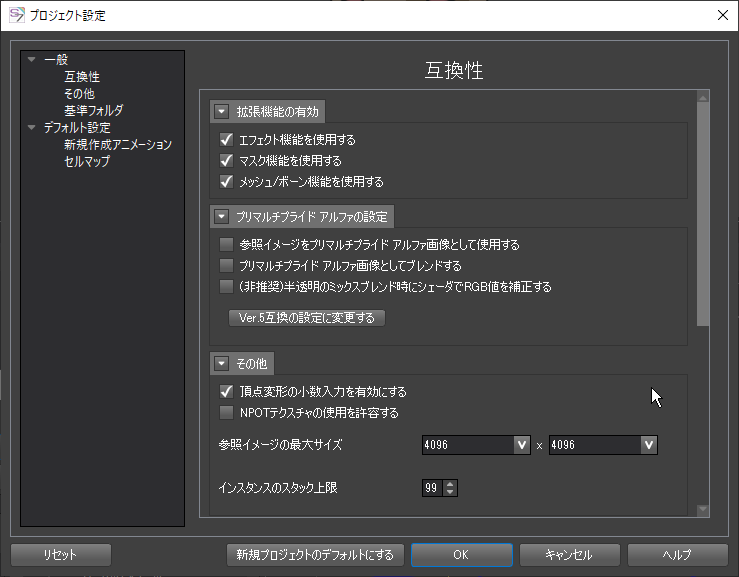Screen dimensions: 739x577
Task: Select 互換性 in the settings tree
Action: point(82,76)
